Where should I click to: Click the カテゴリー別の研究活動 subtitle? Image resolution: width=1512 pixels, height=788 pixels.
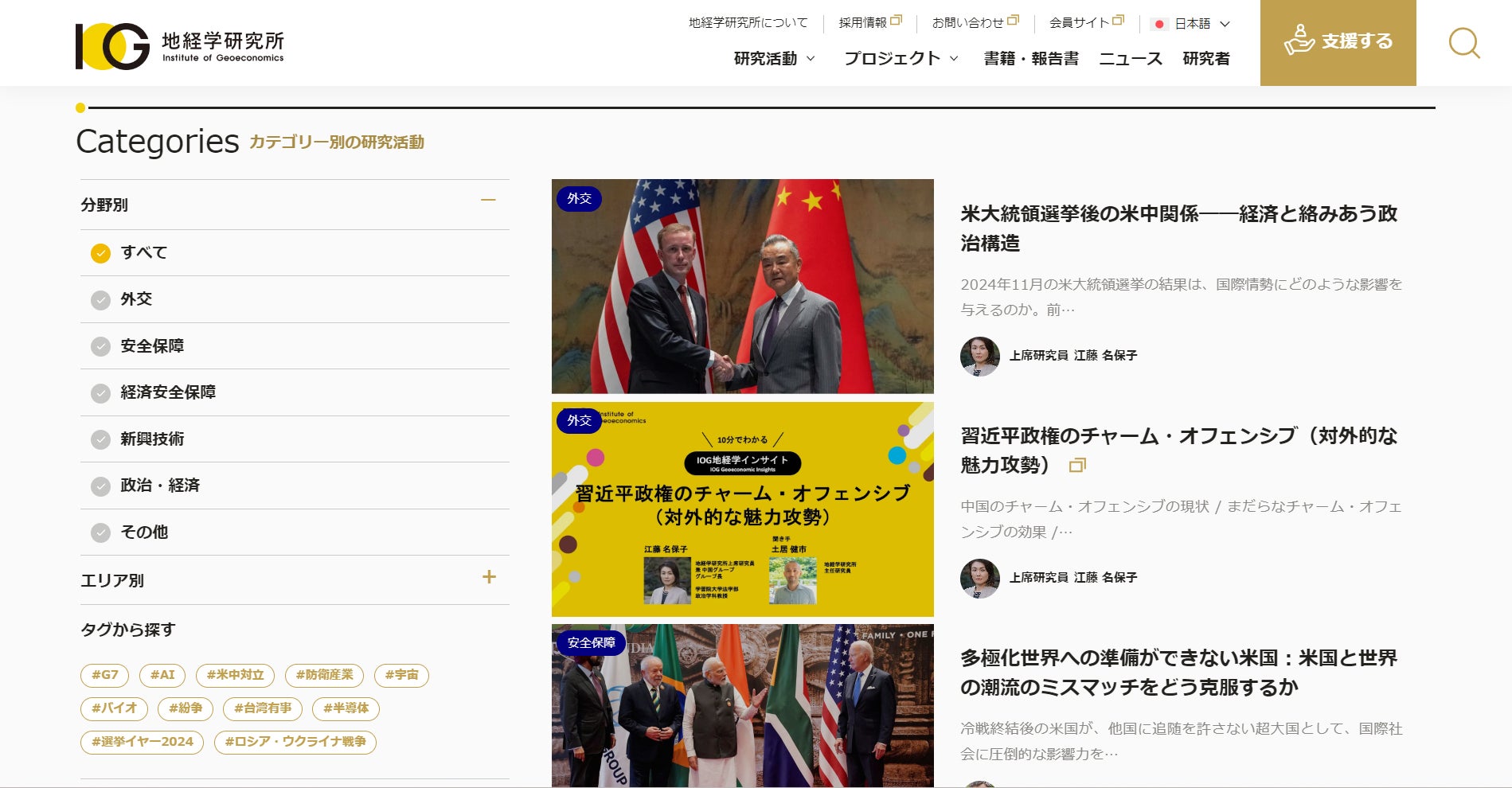pos(337,142)
